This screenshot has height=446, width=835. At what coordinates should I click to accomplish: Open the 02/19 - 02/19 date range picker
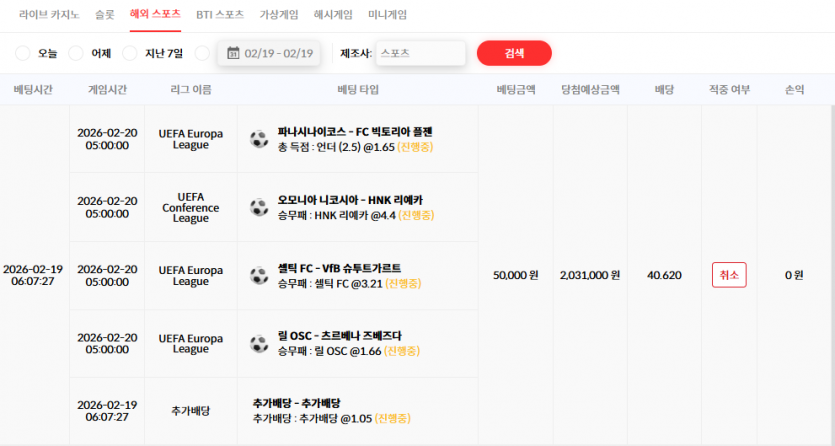269,53
